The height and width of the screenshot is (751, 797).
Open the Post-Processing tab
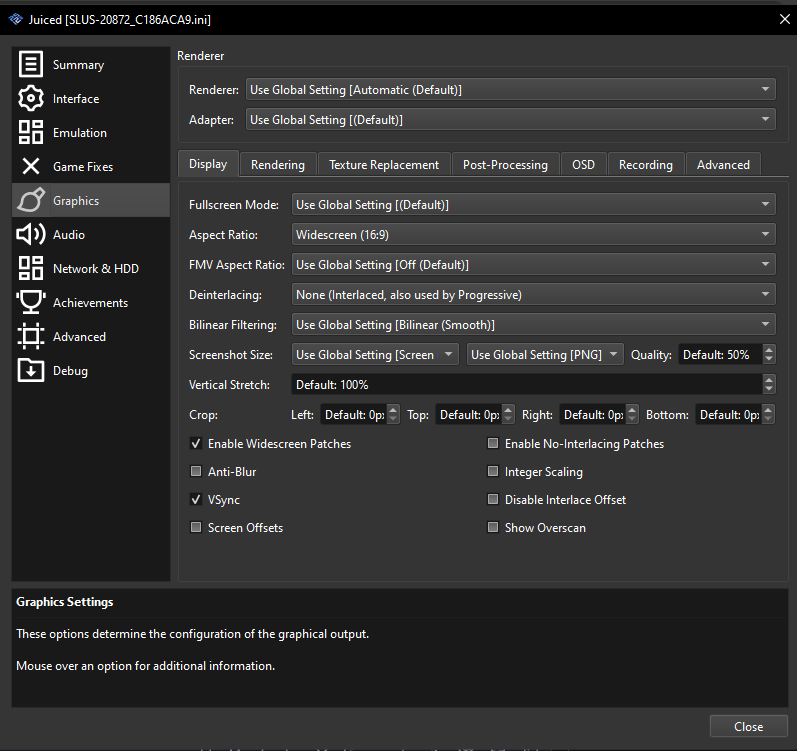505,165
